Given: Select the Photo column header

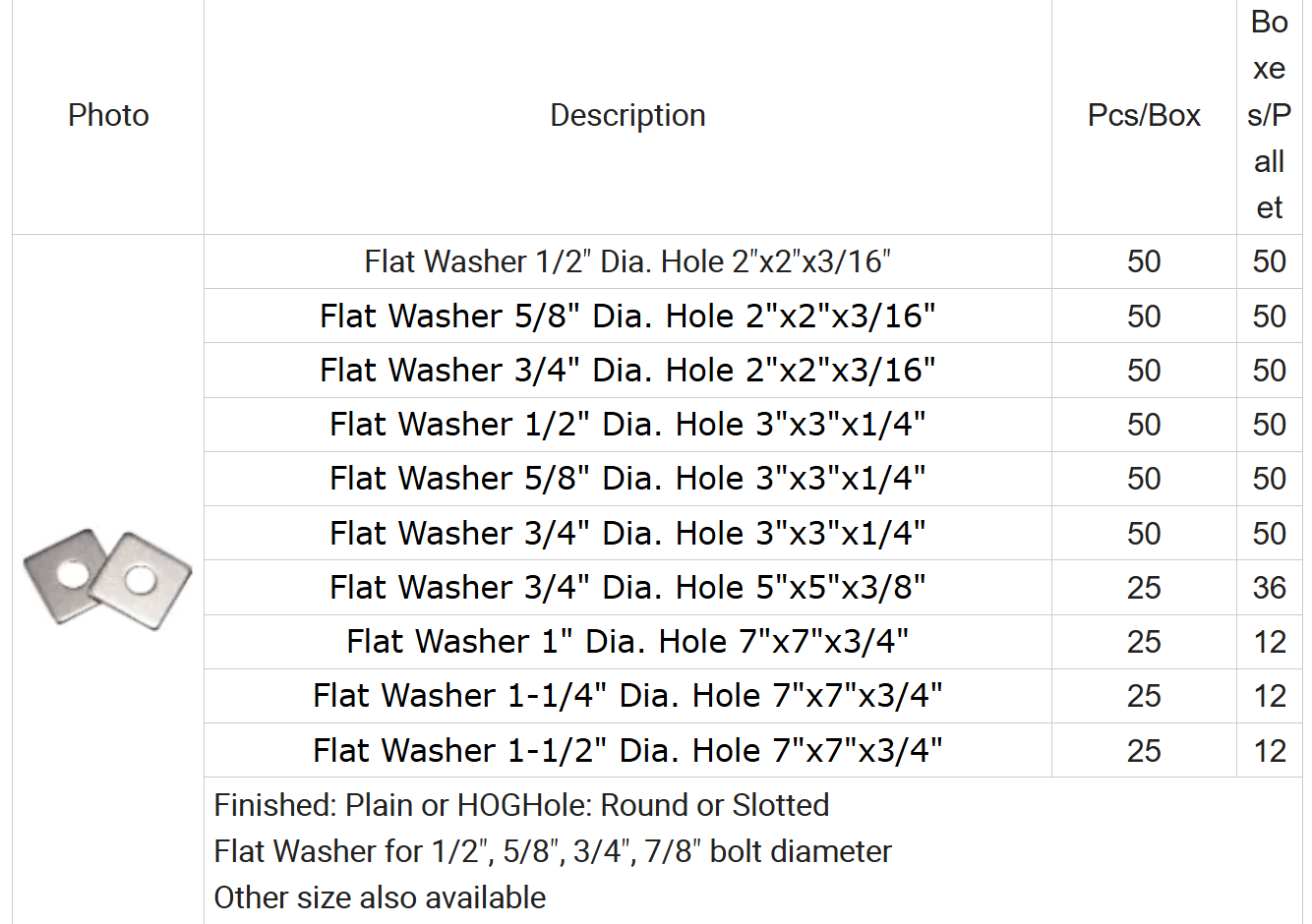Looking at the screenshot, I should 108,116.
